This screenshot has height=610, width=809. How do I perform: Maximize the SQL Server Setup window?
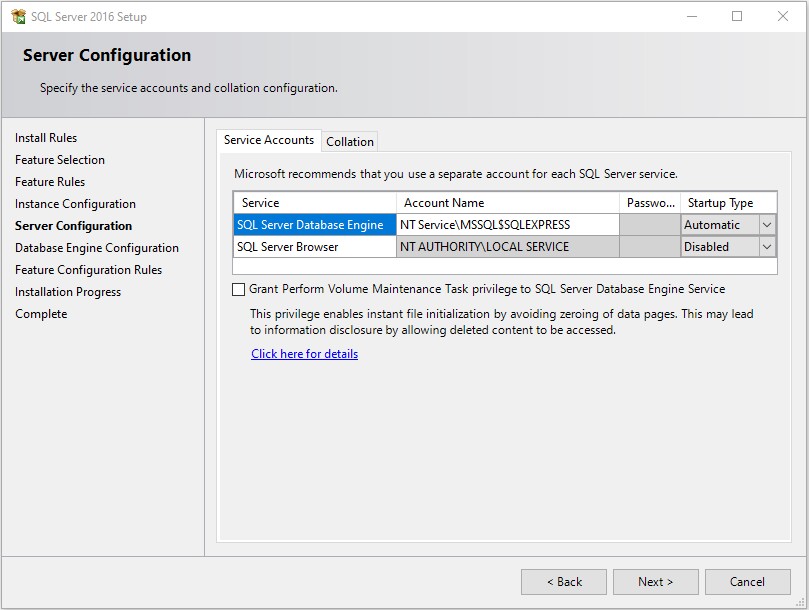click(737, 17)
